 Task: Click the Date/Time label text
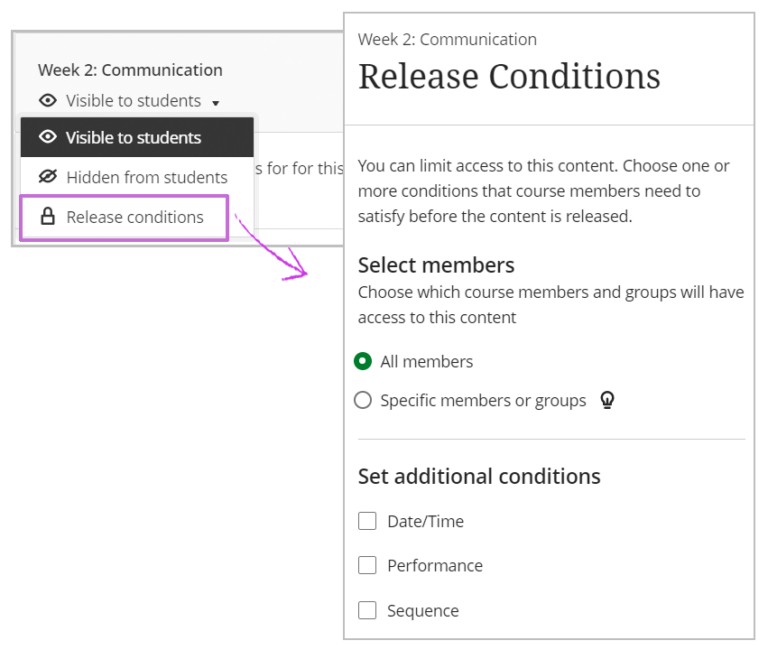(425, 521)
